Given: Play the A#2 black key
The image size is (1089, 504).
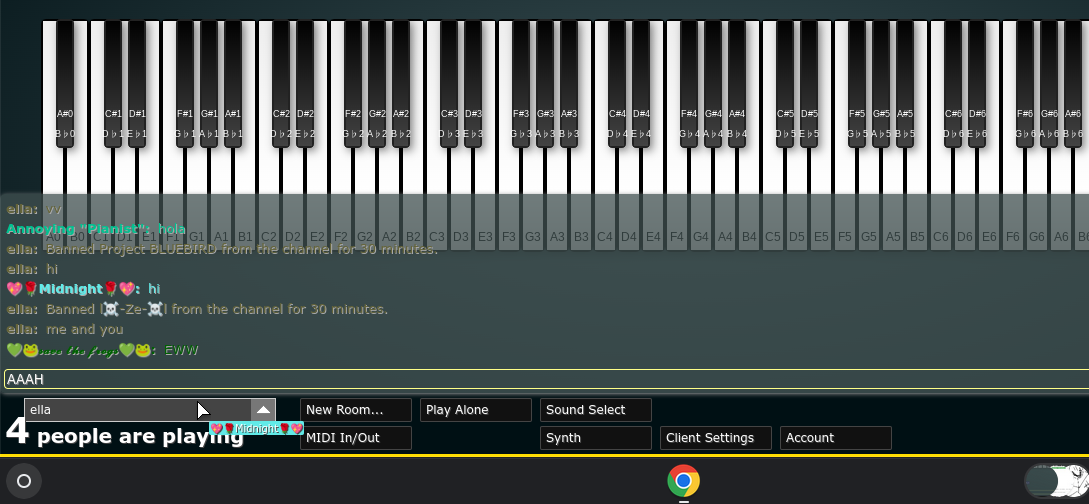Looking at the screenshot, I should tap(401, 83).
